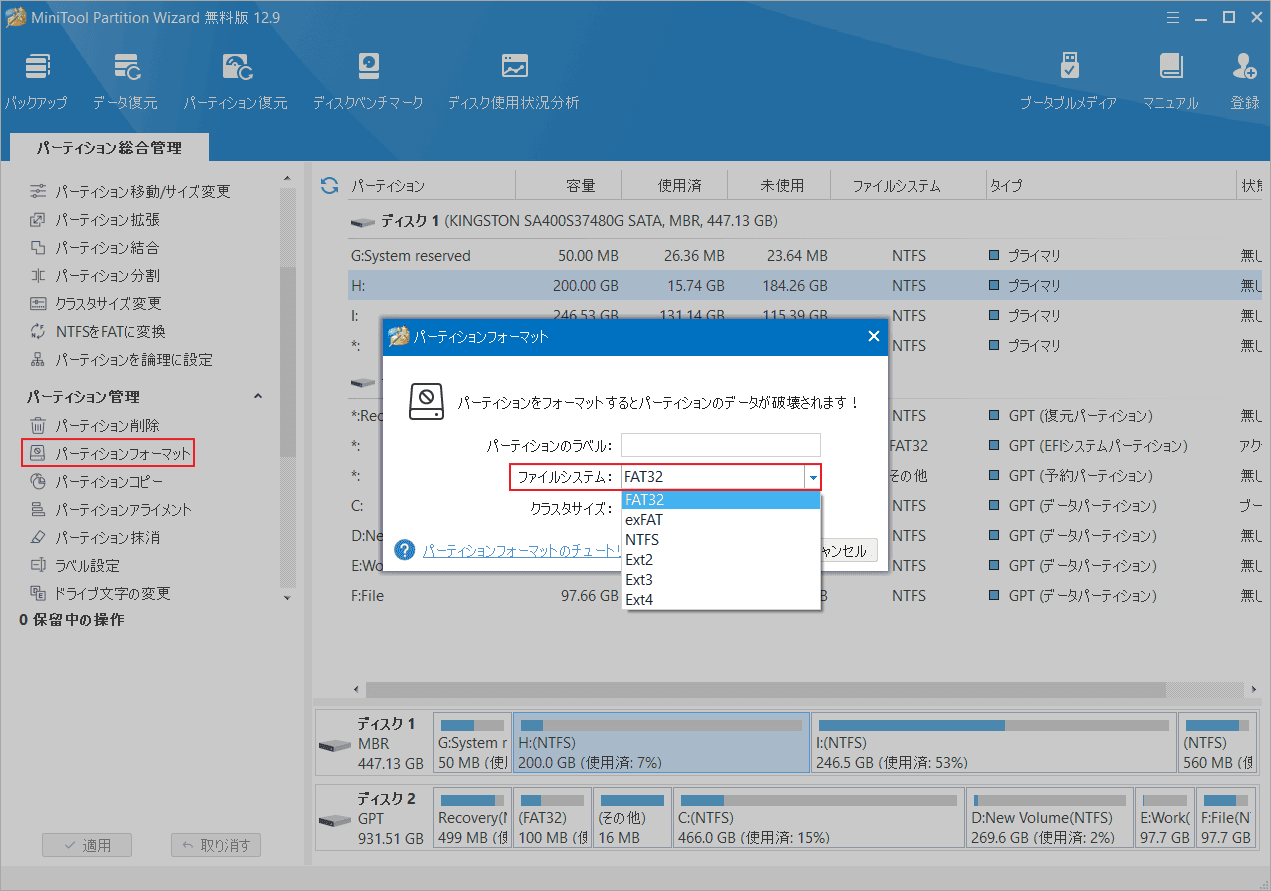Viewport: 1271px width, 891px height.
Task: Select ディスク 1 MBR disk label
Action: tap(373, 742)
